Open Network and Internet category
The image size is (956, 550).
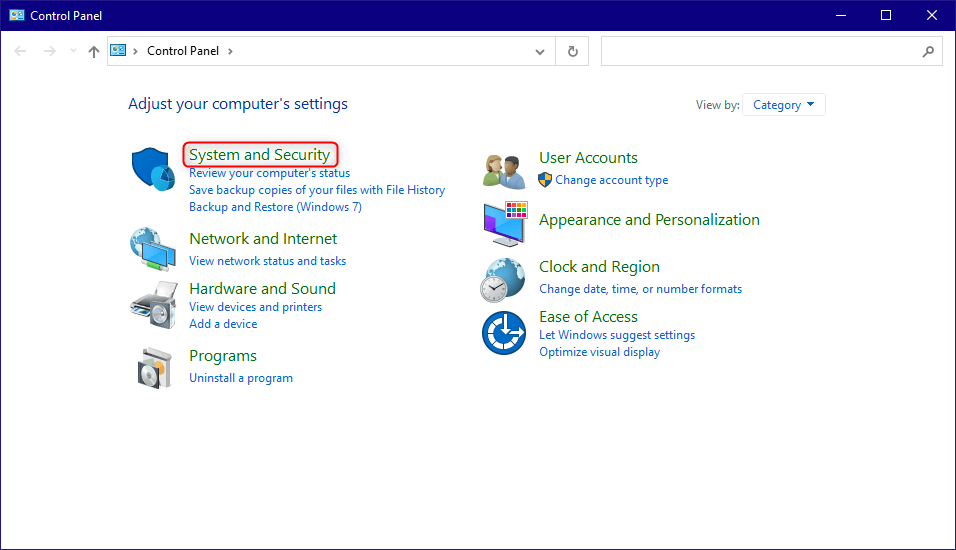click(263, 238)
